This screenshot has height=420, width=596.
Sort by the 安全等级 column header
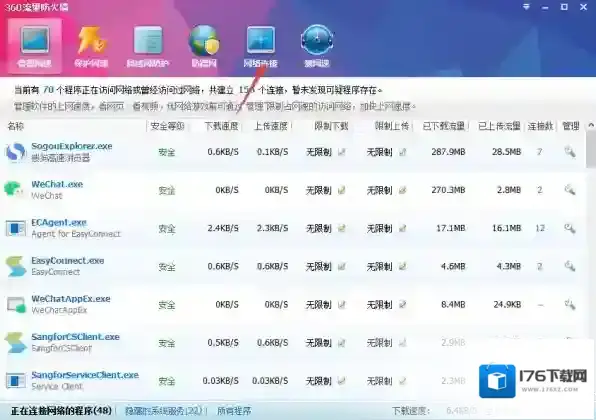(x=167, y=126)
